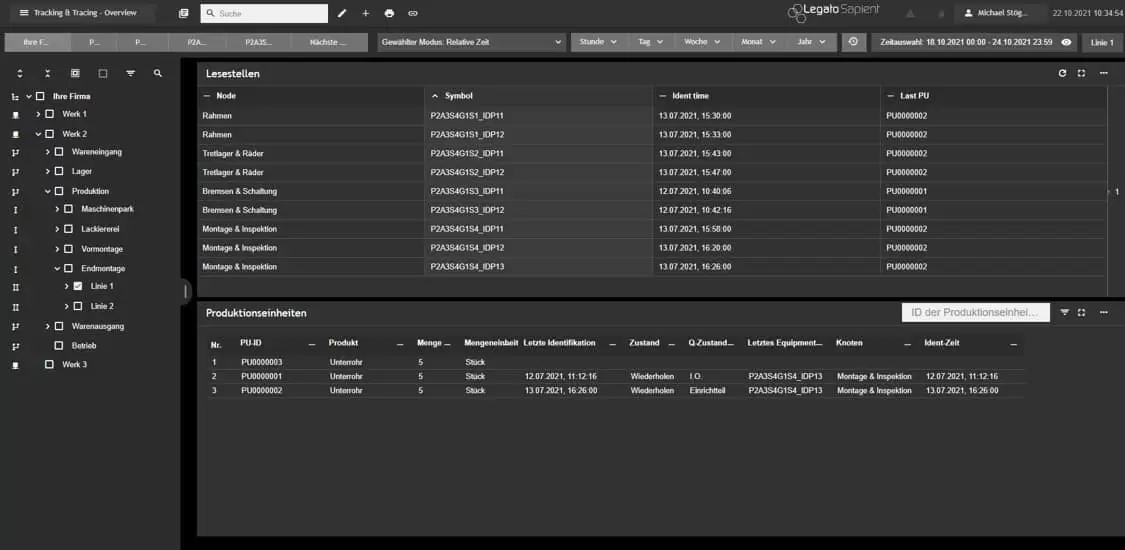Select the Ihre F... breadcrumb tab

pos(37,42)
